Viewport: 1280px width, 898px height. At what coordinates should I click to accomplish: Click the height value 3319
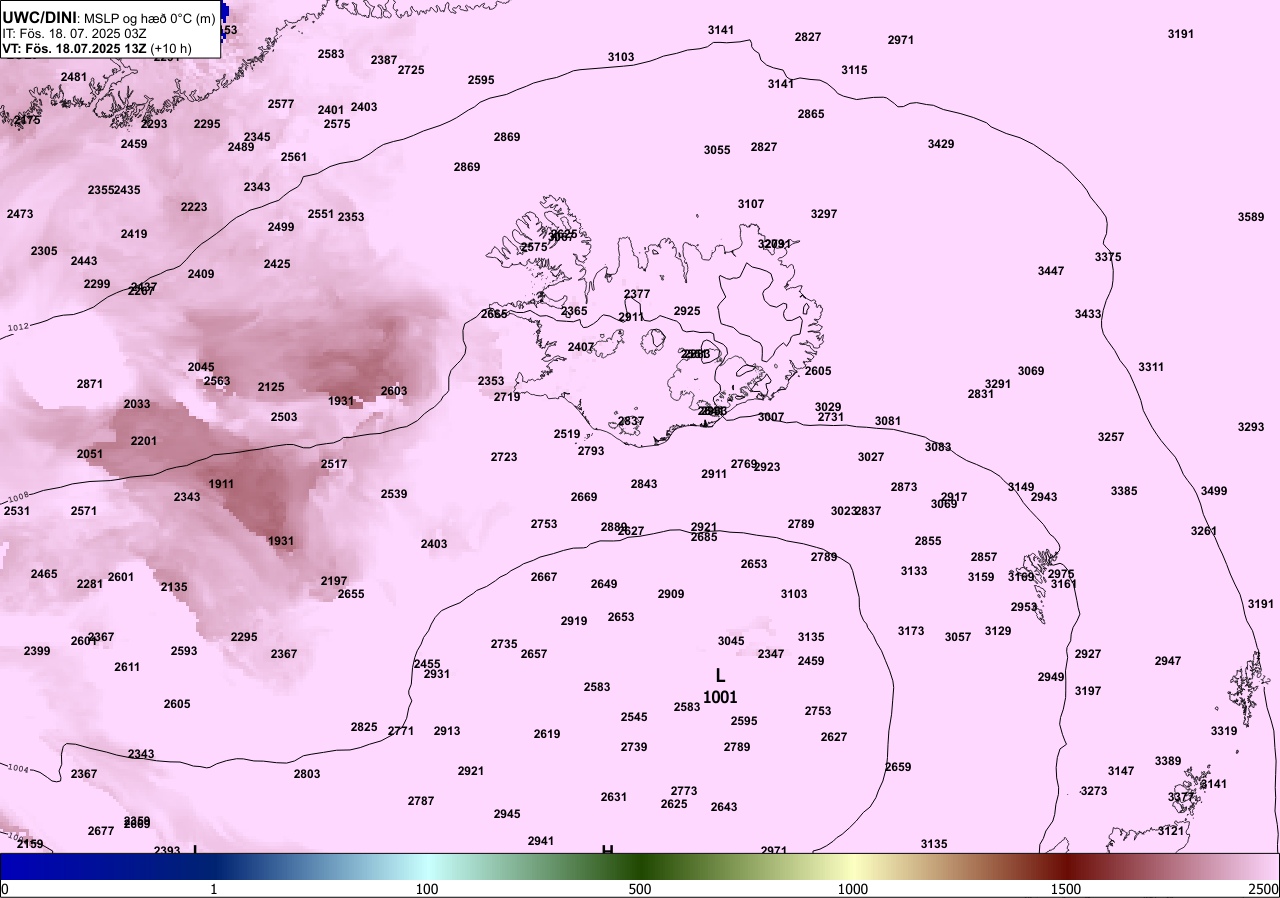pos(1224,731)
